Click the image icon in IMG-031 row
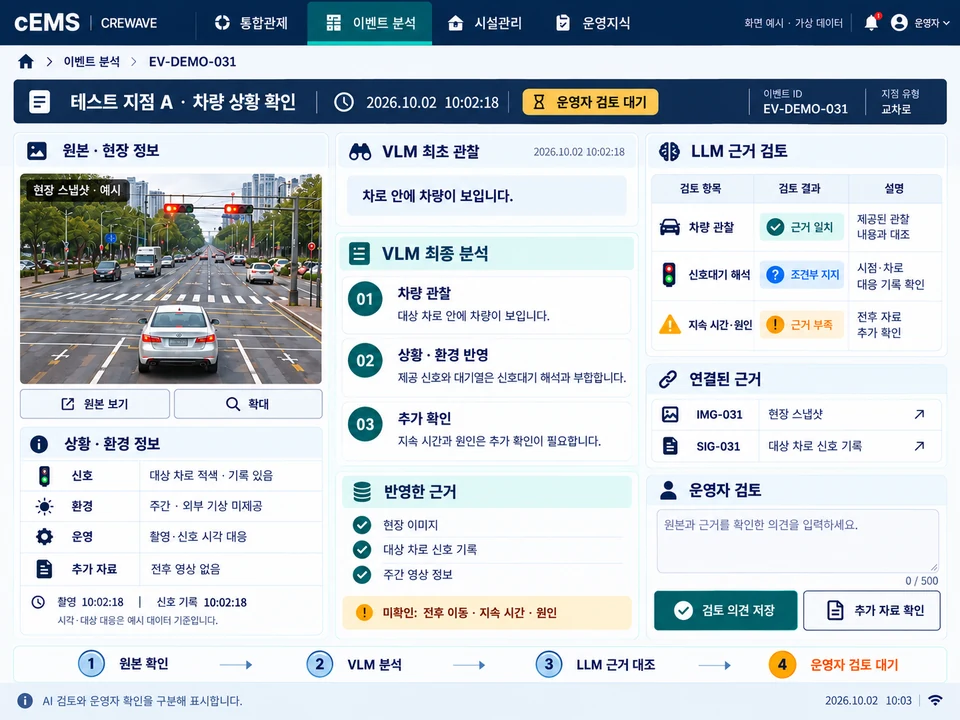Image resolution: width=960 pixels, height=720 pixels. tap(670, 414)
